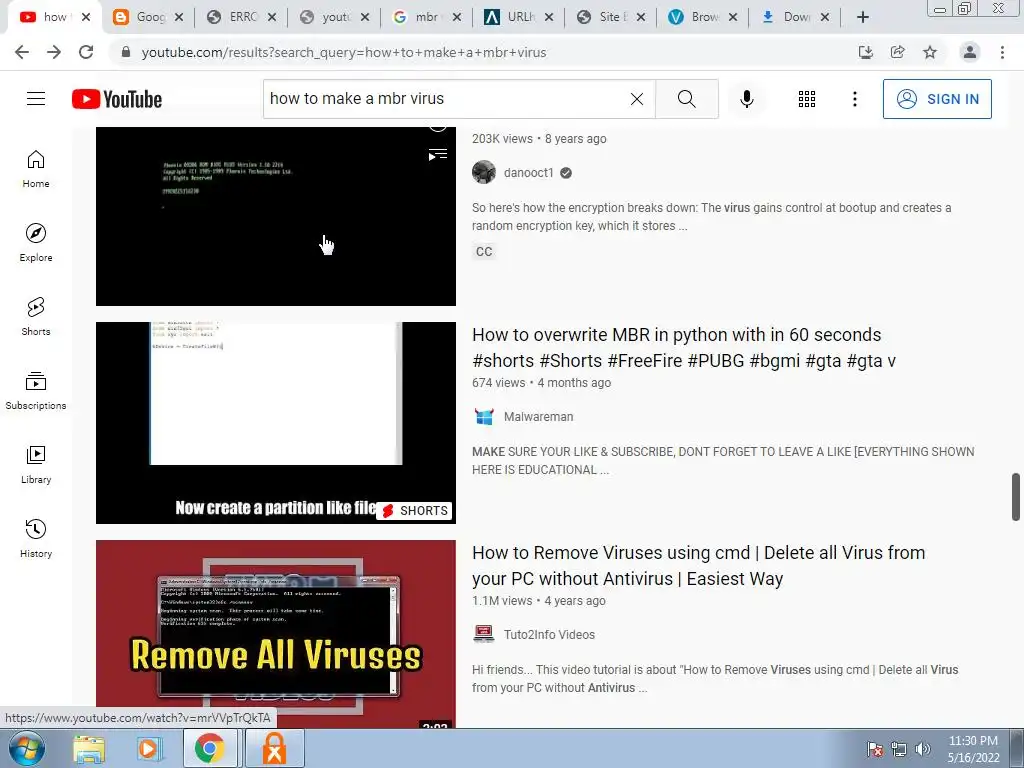This screenshot has width=1024, height=768.
Task: Bookmark this page with the star
Action: [x=930, y=52]
